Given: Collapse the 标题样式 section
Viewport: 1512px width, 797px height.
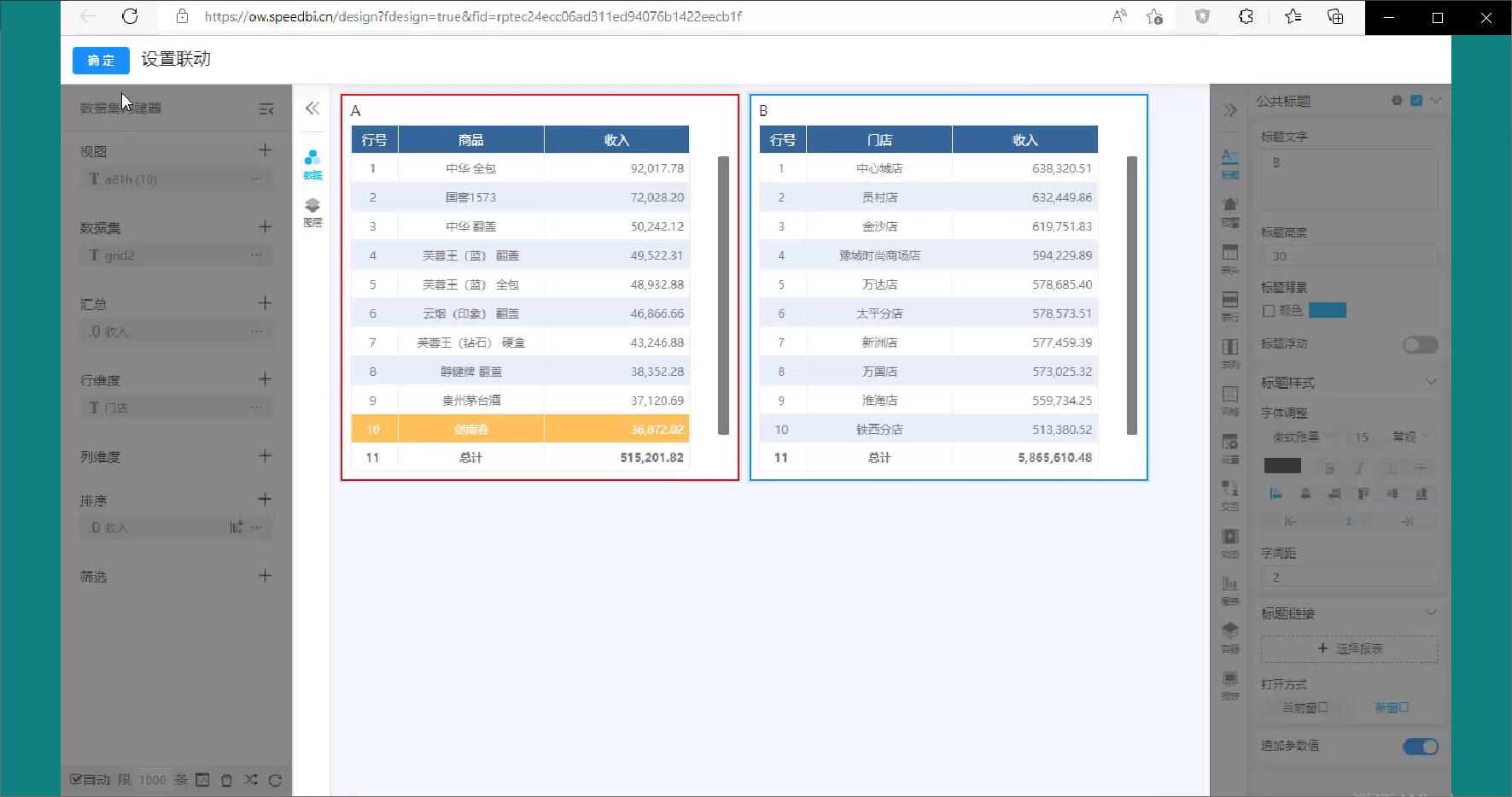Looking at the screenshot, I should pos(1431,382).
